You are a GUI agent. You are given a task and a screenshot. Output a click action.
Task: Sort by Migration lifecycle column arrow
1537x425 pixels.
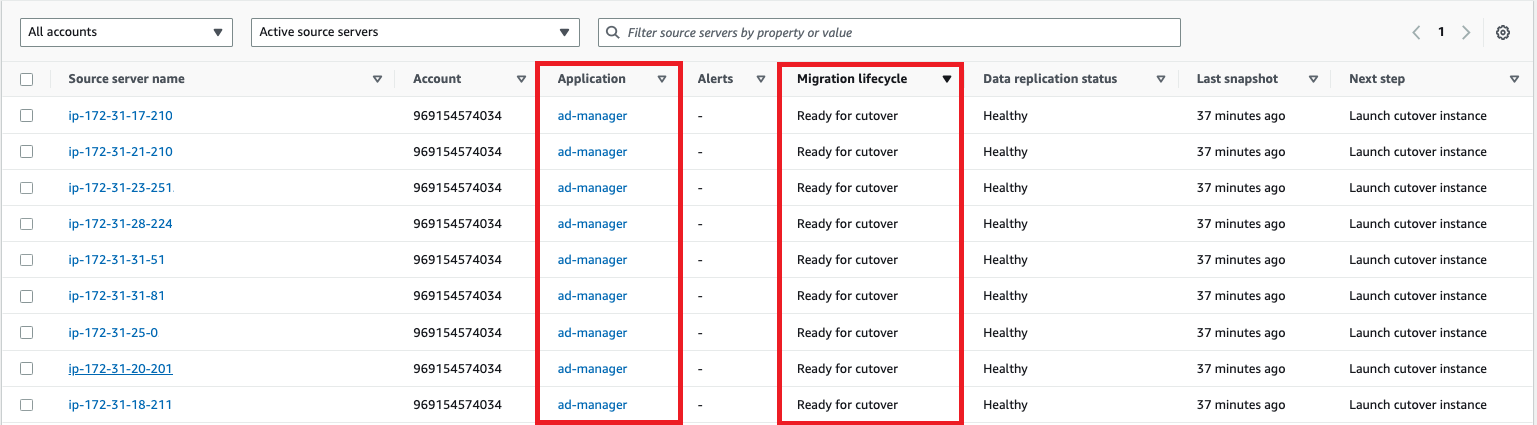click(x=947, y=79)
